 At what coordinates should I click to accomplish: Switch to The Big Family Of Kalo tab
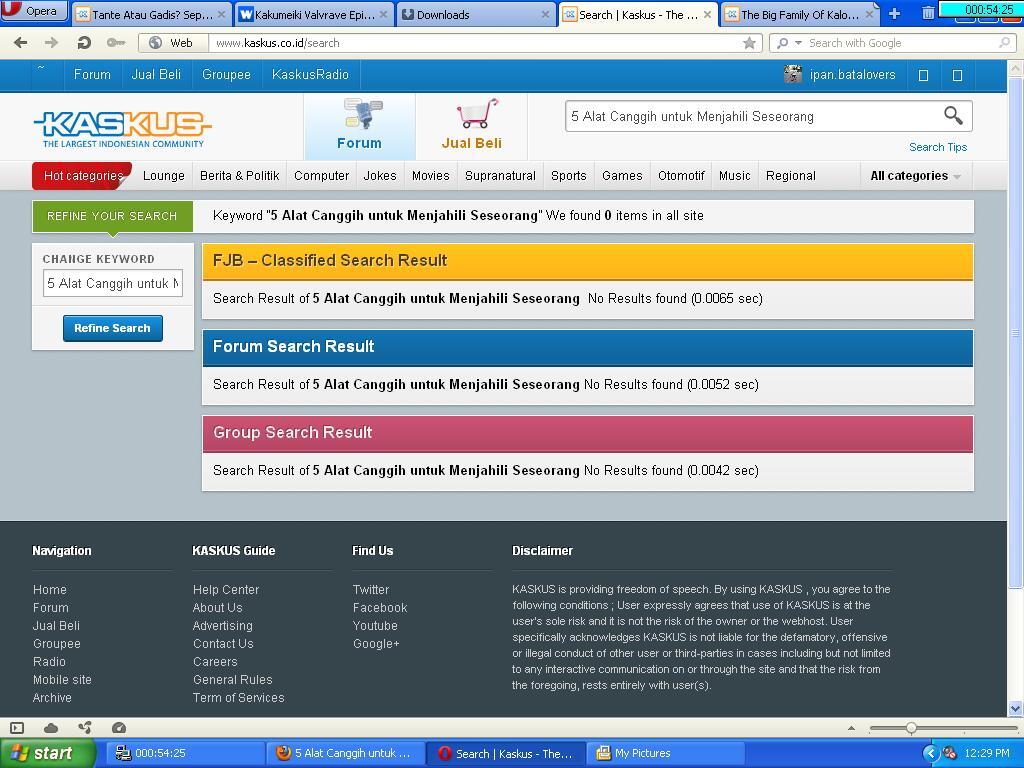click(x=799, y=14)
